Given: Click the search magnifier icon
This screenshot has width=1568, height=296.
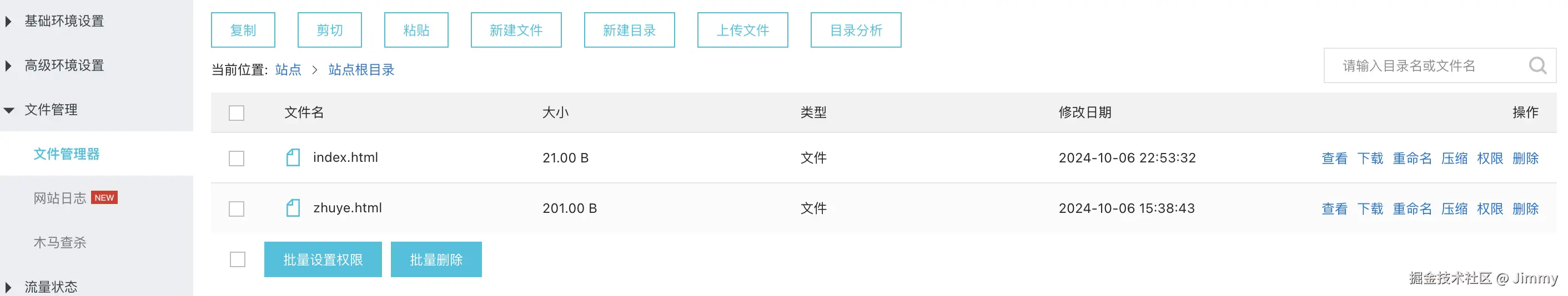Looking at the screenshot, I should 1537,65.
